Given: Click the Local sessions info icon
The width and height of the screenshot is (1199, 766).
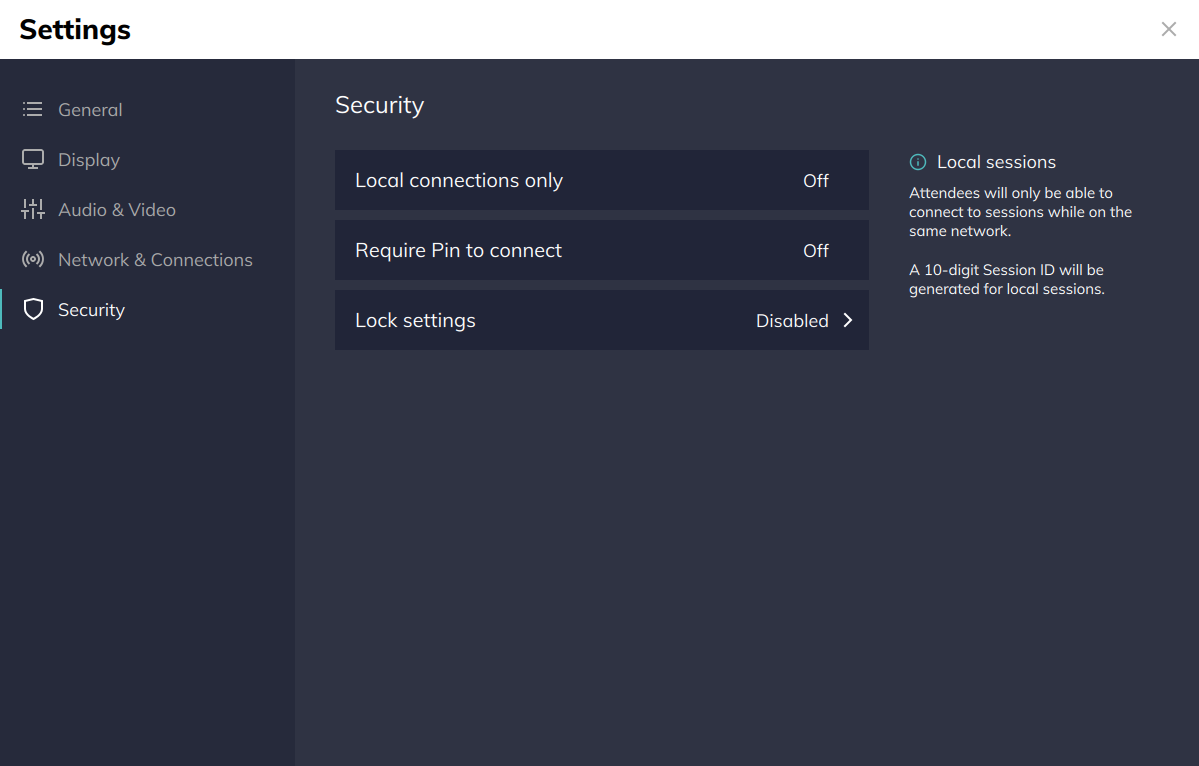Looking at the screenshot, I should coord(918,162).
